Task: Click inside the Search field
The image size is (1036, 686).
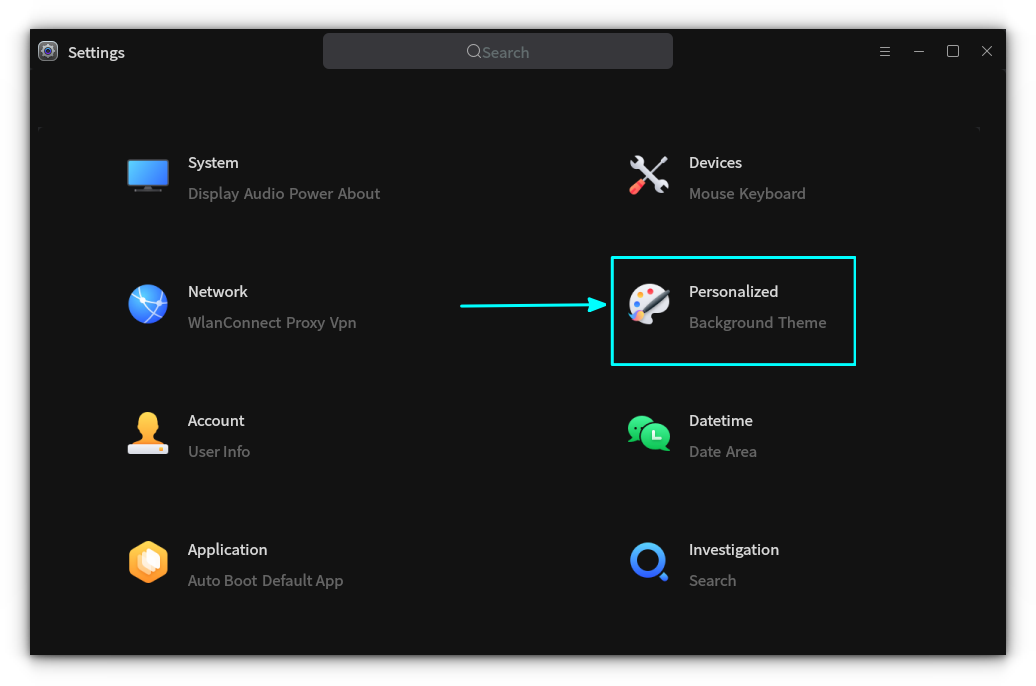Action: click(x=497, y=51)
